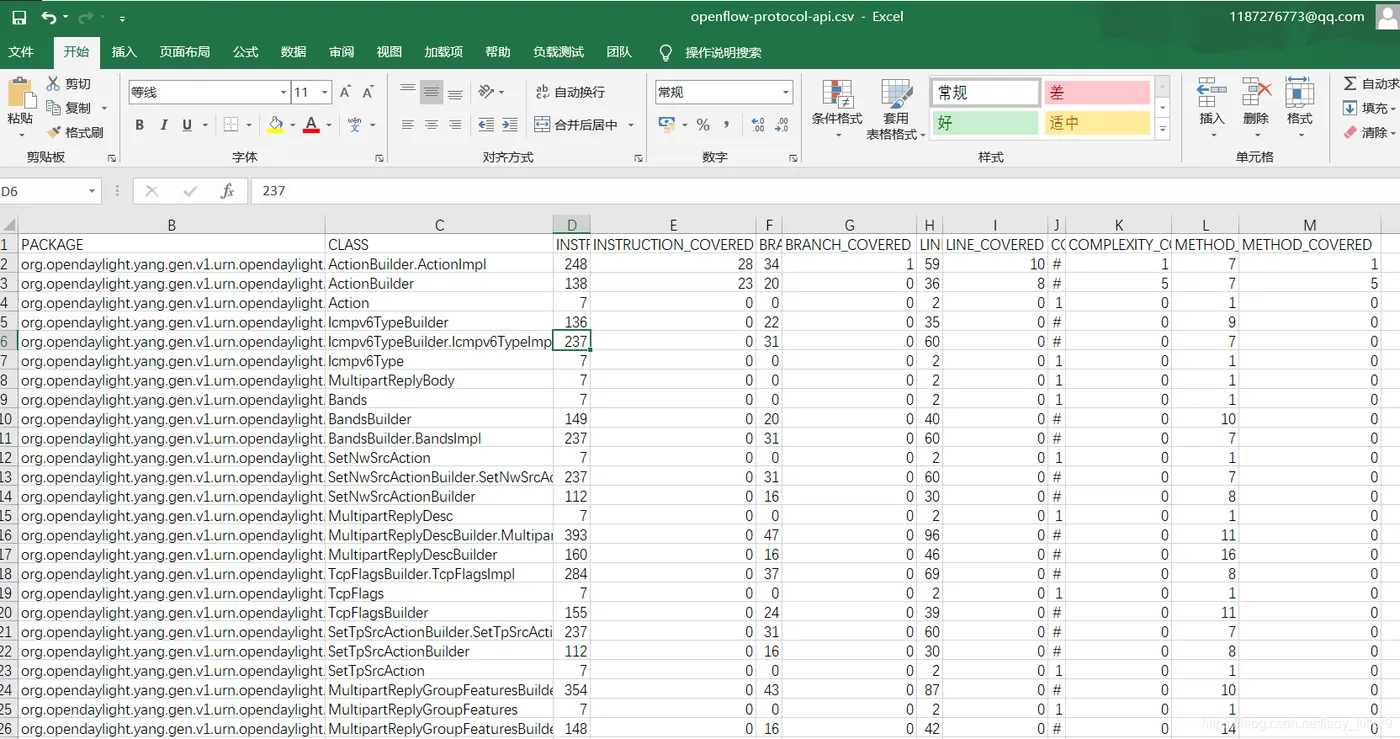Align text right

tap(455, 125)
